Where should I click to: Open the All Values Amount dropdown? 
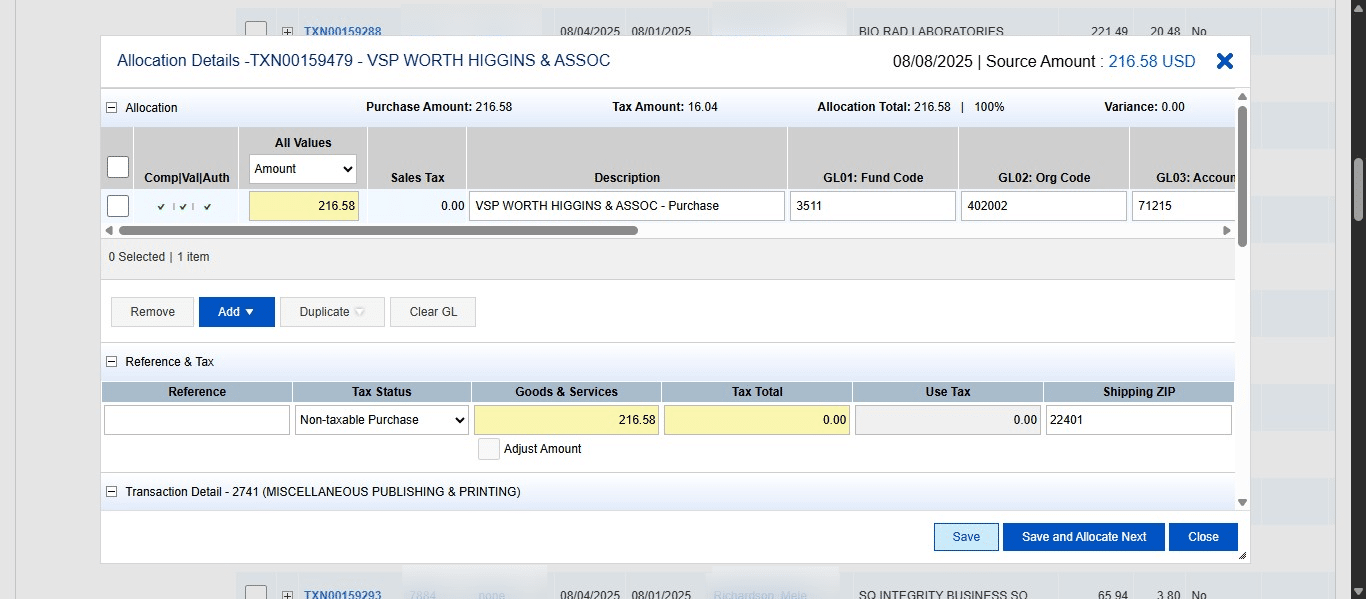coord(302,169)
